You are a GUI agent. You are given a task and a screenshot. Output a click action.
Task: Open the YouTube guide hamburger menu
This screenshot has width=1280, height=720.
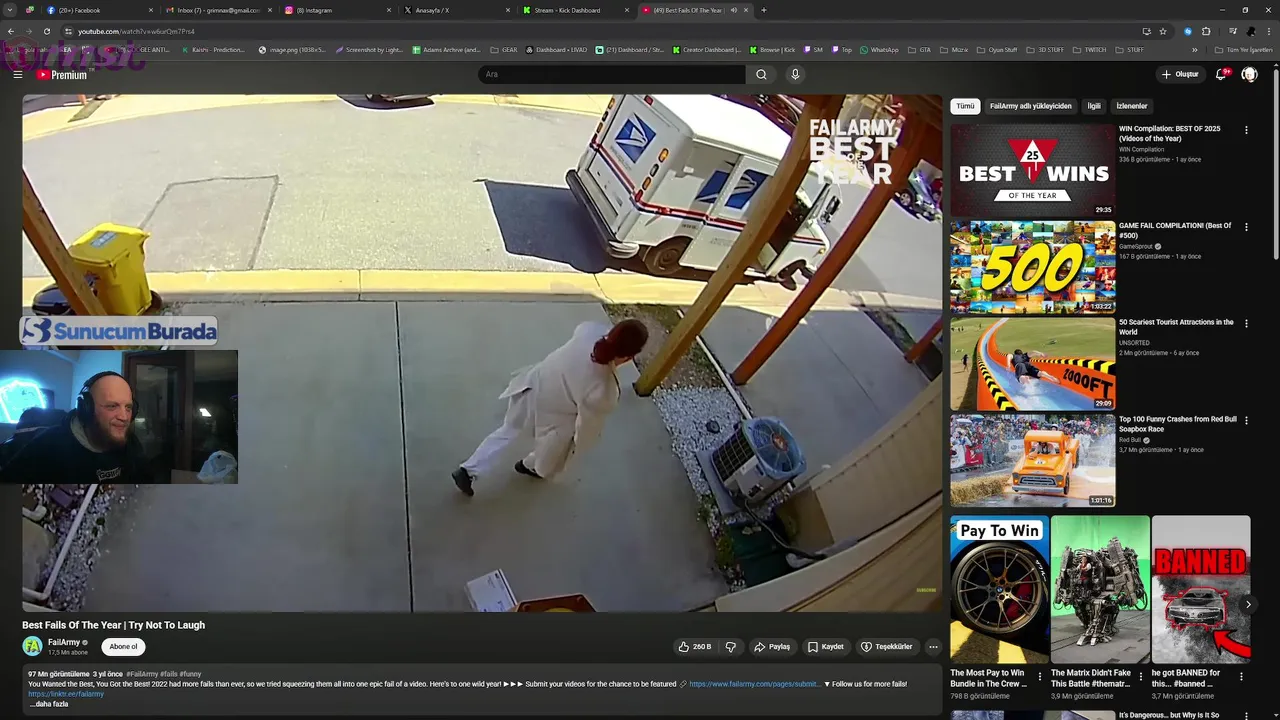coord(17,75)
